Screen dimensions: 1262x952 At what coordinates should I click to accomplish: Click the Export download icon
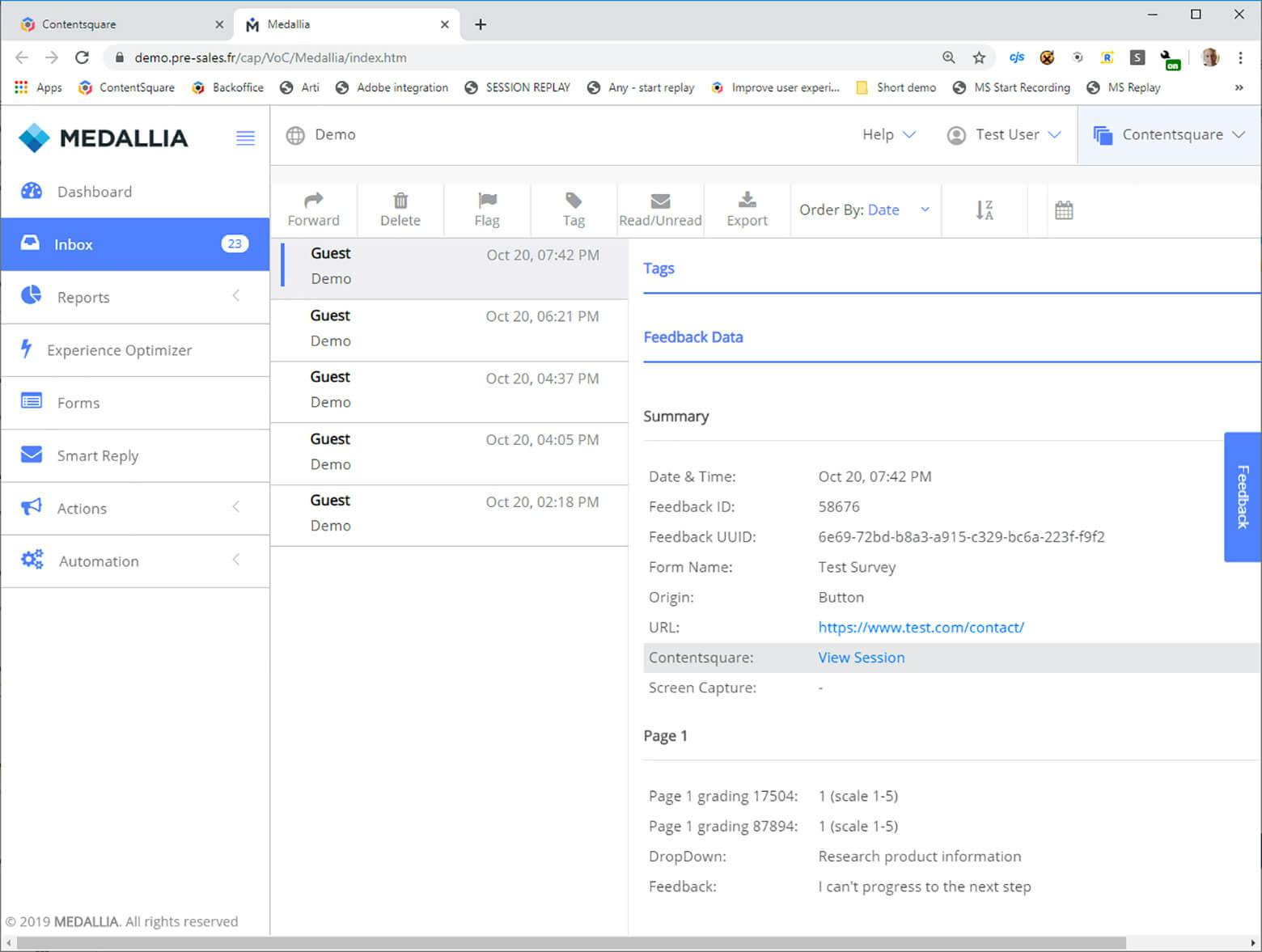[747, 200]
